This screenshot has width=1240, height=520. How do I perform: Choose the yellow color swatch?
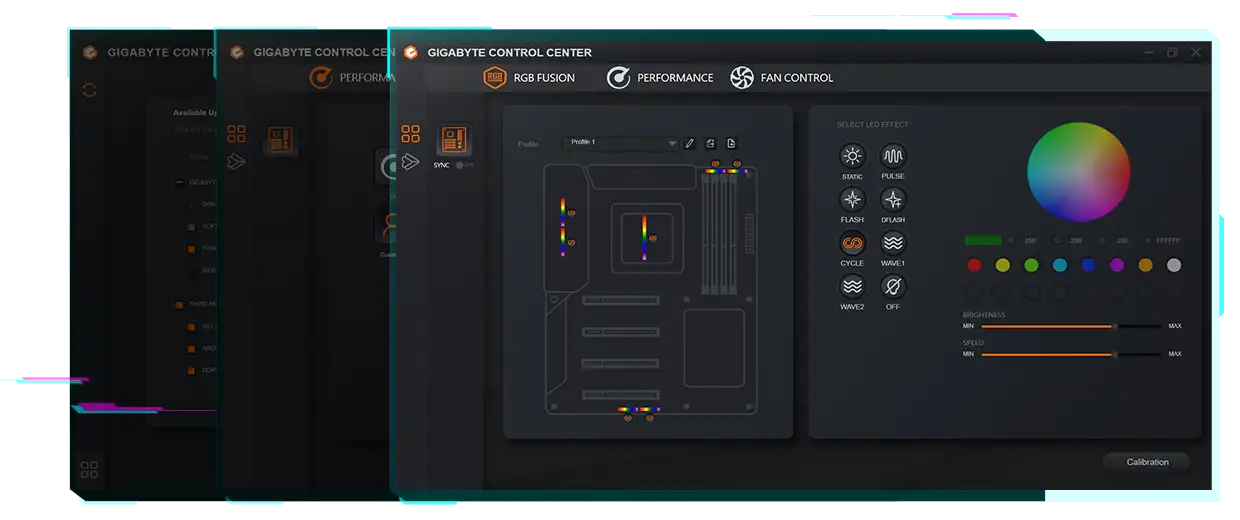(1003, 265)
